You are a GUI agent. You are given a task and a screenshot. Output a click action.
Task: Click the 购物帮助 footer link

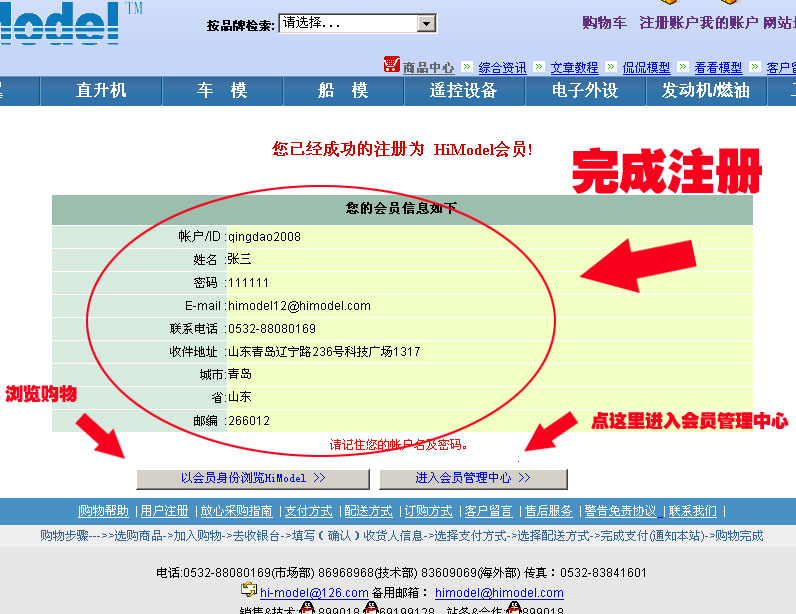[104, 511]
